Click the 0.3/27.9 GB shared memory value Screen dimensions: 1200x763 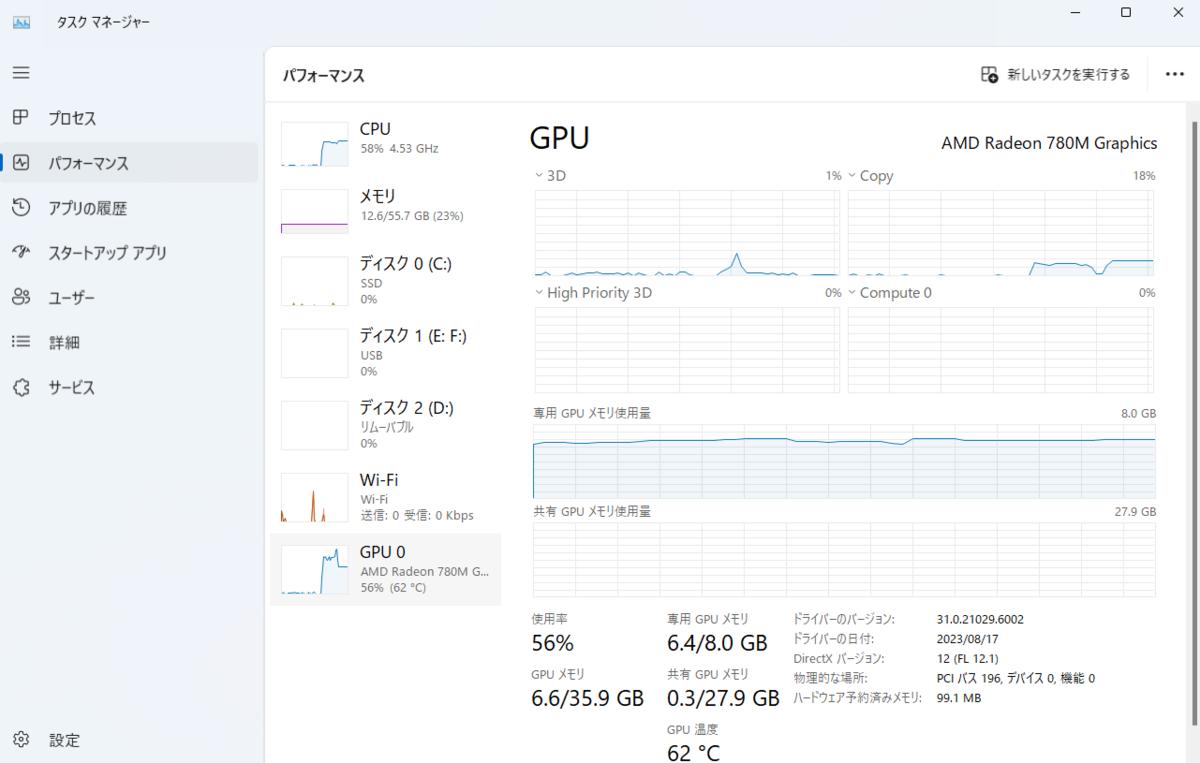tap(723, 698)
